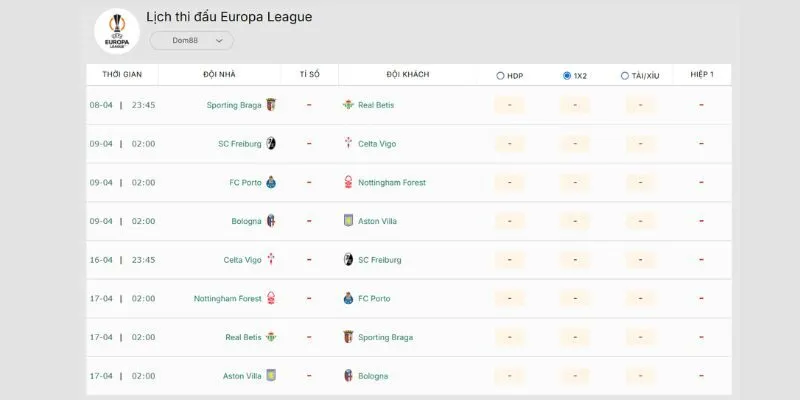Click Sporting Braga crest in first row
800x400 pixels.
click(x=270, y=105)
